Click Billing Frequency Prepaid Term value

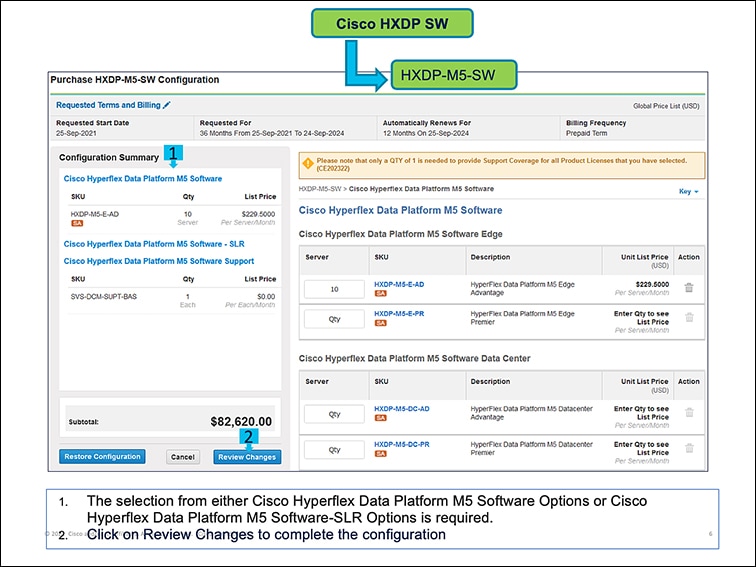coord(586,133)
